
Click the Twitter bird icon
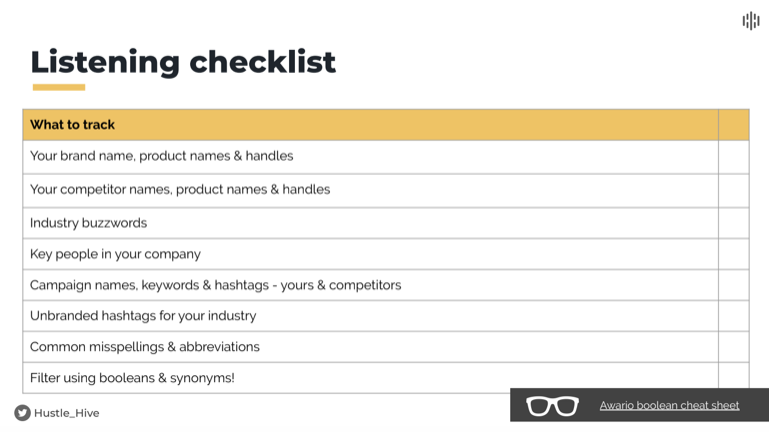(x=22, y=413)
